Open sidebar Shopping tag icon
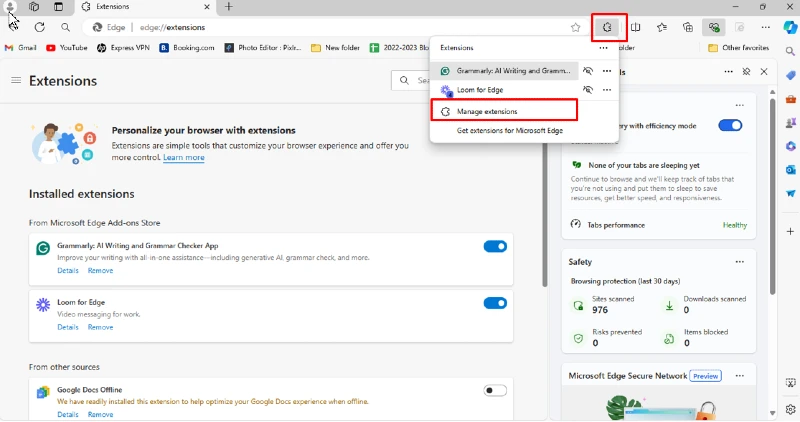The image size is (800, 422). [790, 75]
